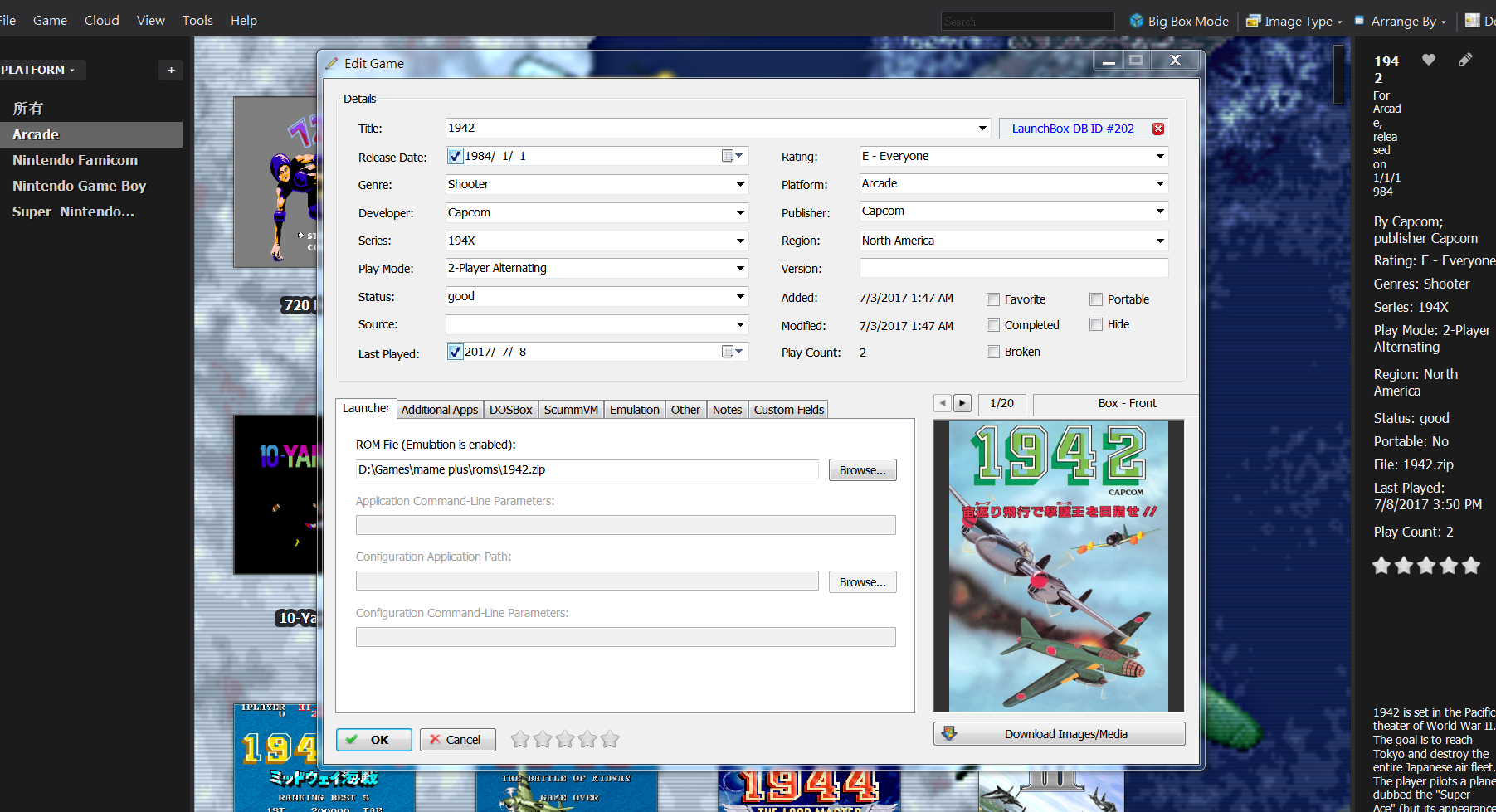The image size is (1496, 812).
Task: Open the Game menu
Action: pyautogui.click(x=50, y=20)
